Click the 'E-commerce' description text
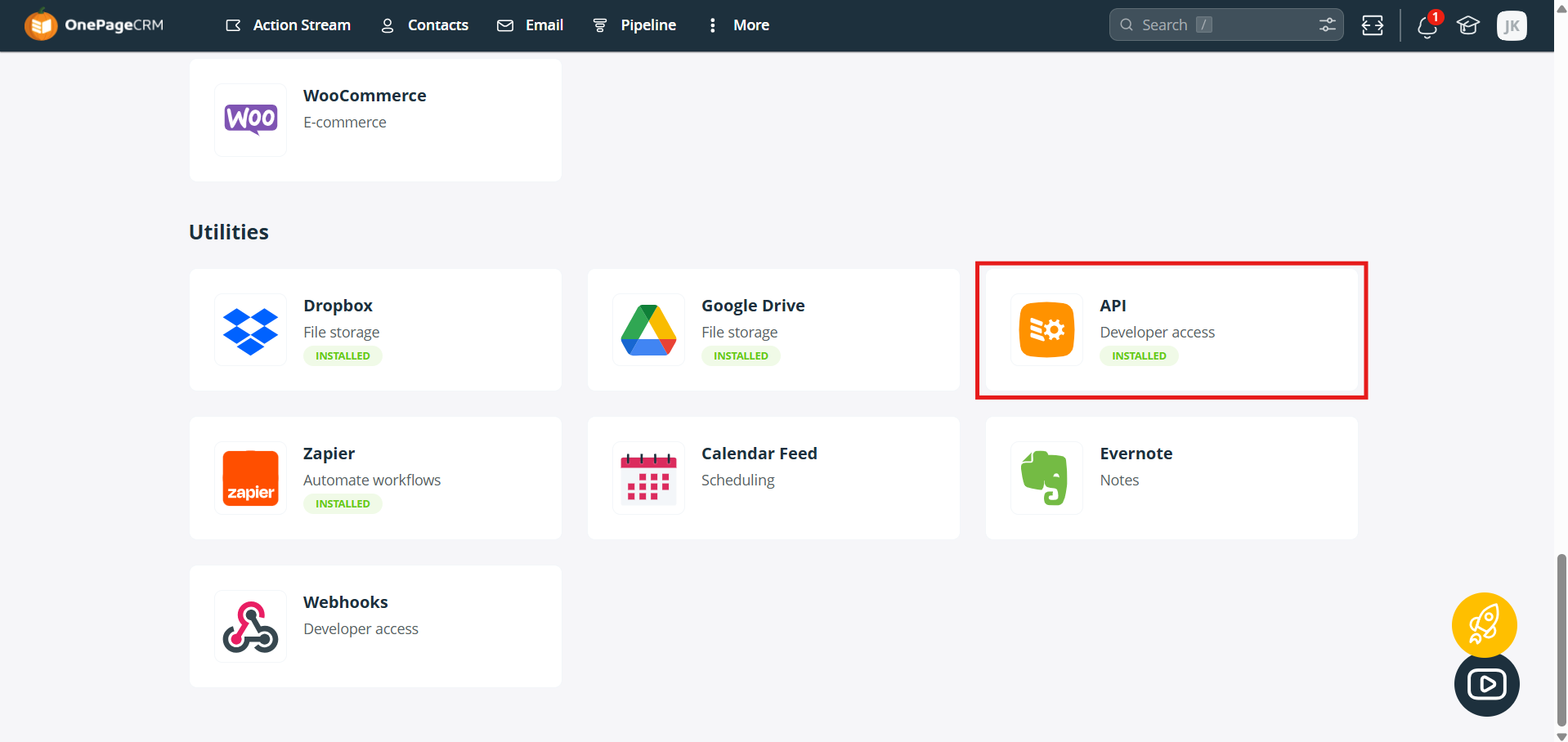 (345, 123)
